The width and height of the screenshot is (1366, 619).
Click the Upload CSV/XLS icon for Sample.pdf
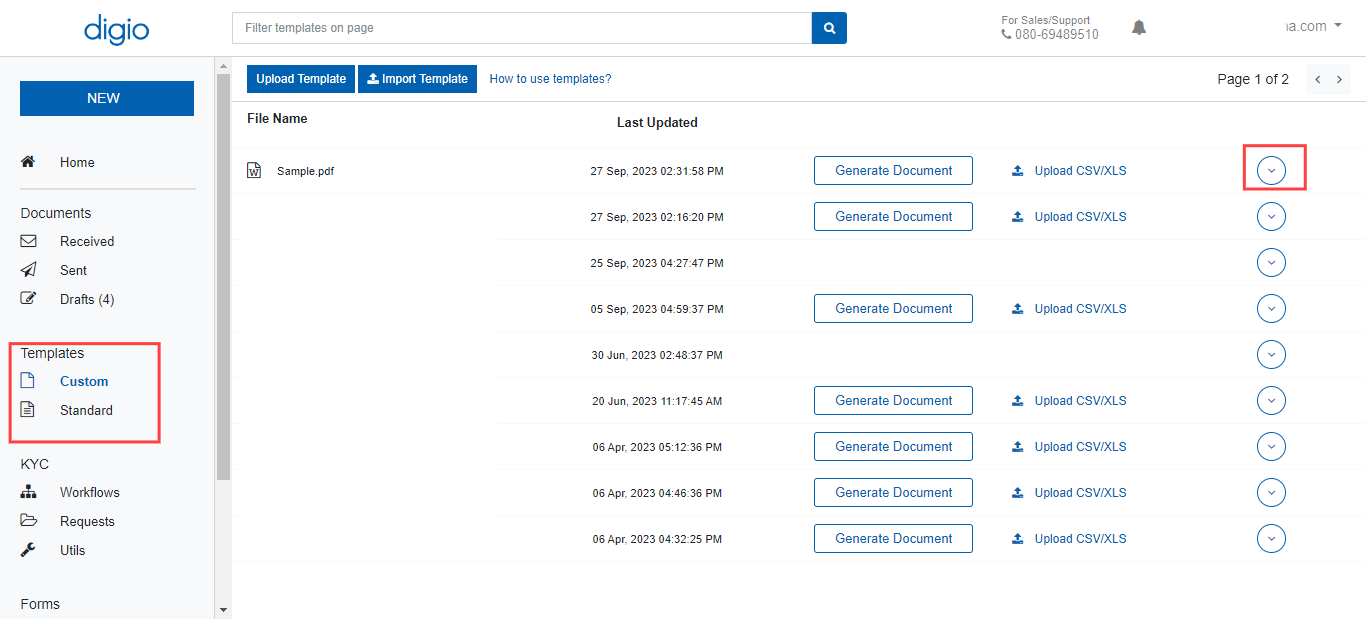point(1018,170)
